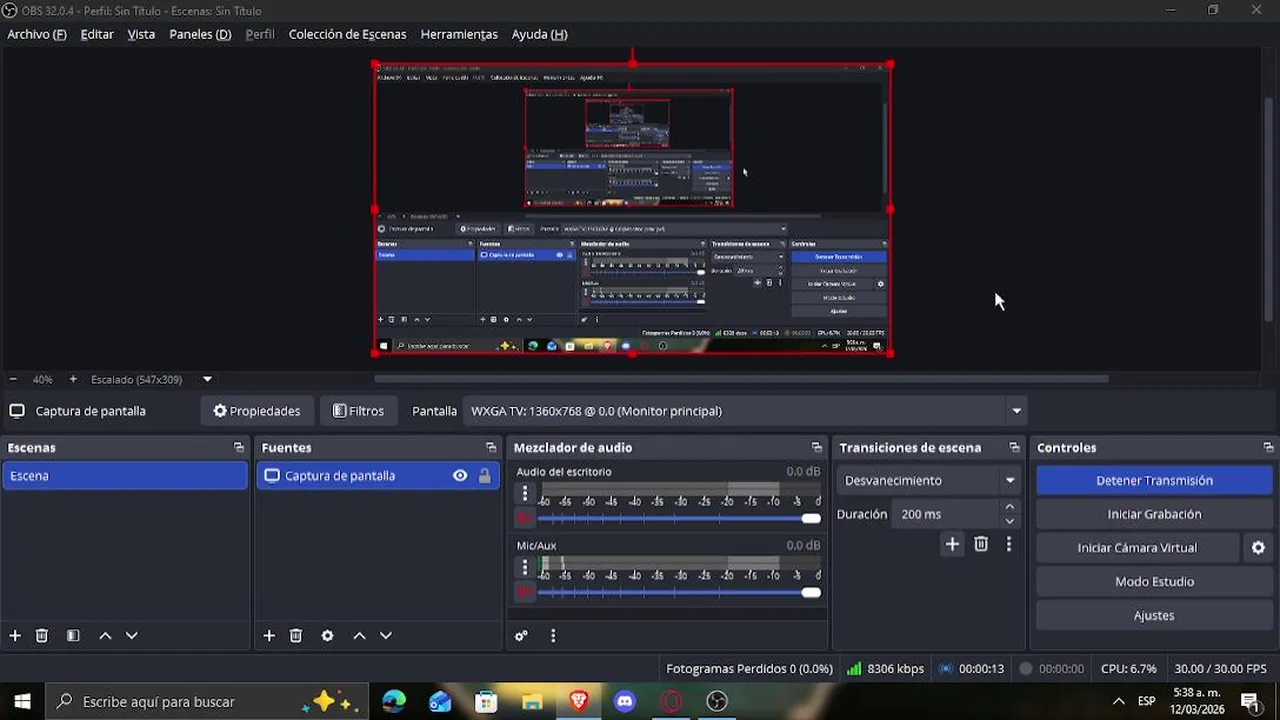Screen dimensions: 1280x720
Task: Open the Ayuda menu
Action: (539, 34)
